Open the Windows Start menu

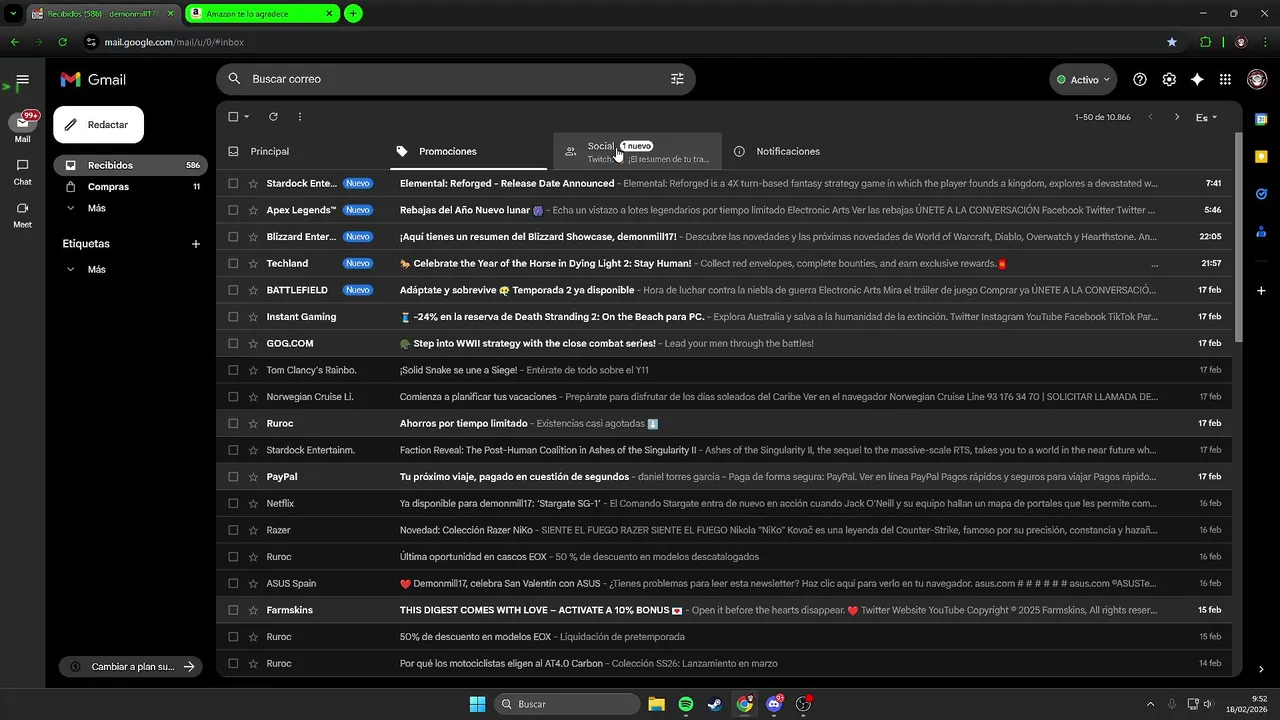477,704
